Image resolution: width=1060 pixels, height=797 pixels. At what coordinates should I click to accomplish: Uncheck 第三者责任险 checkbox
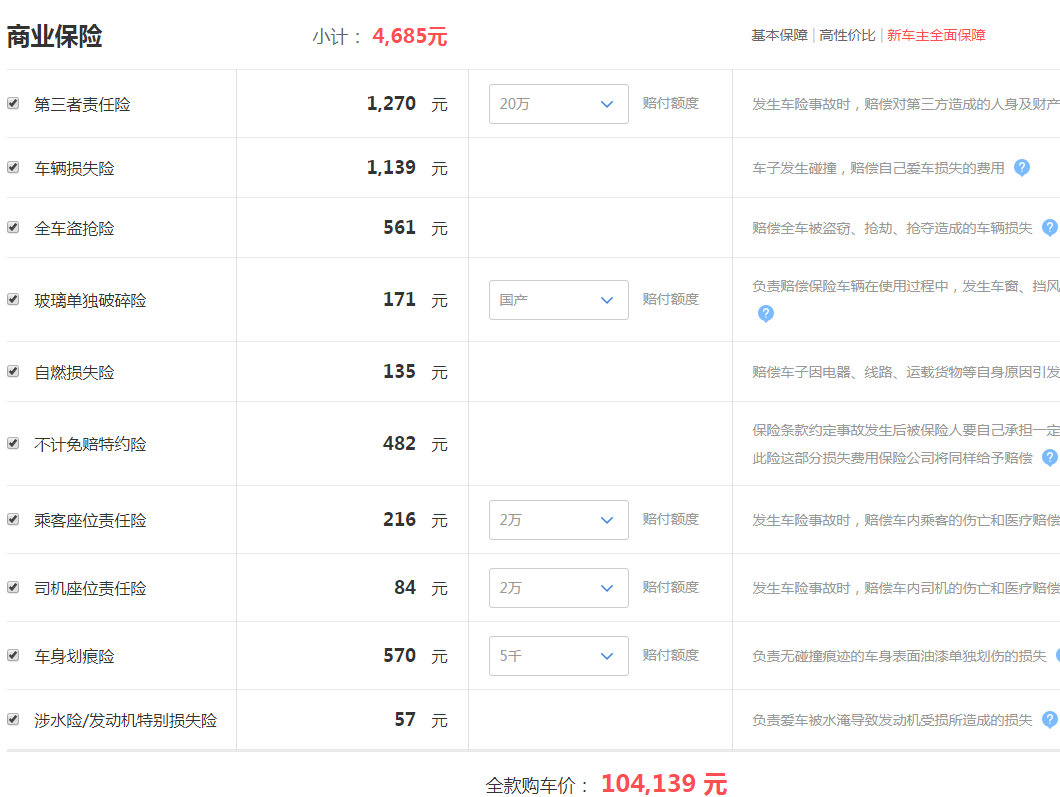13,103
